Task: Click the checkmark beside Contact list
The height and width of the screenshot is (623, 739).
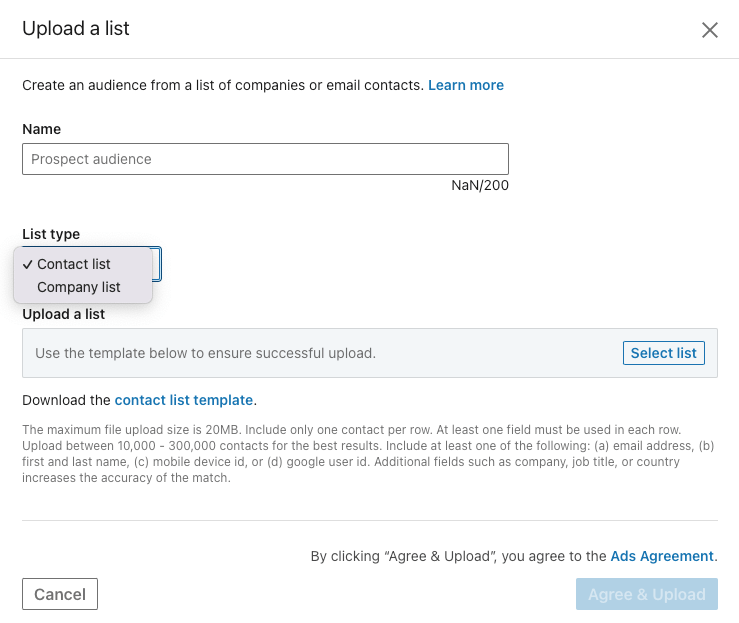Action: (28, 264)
